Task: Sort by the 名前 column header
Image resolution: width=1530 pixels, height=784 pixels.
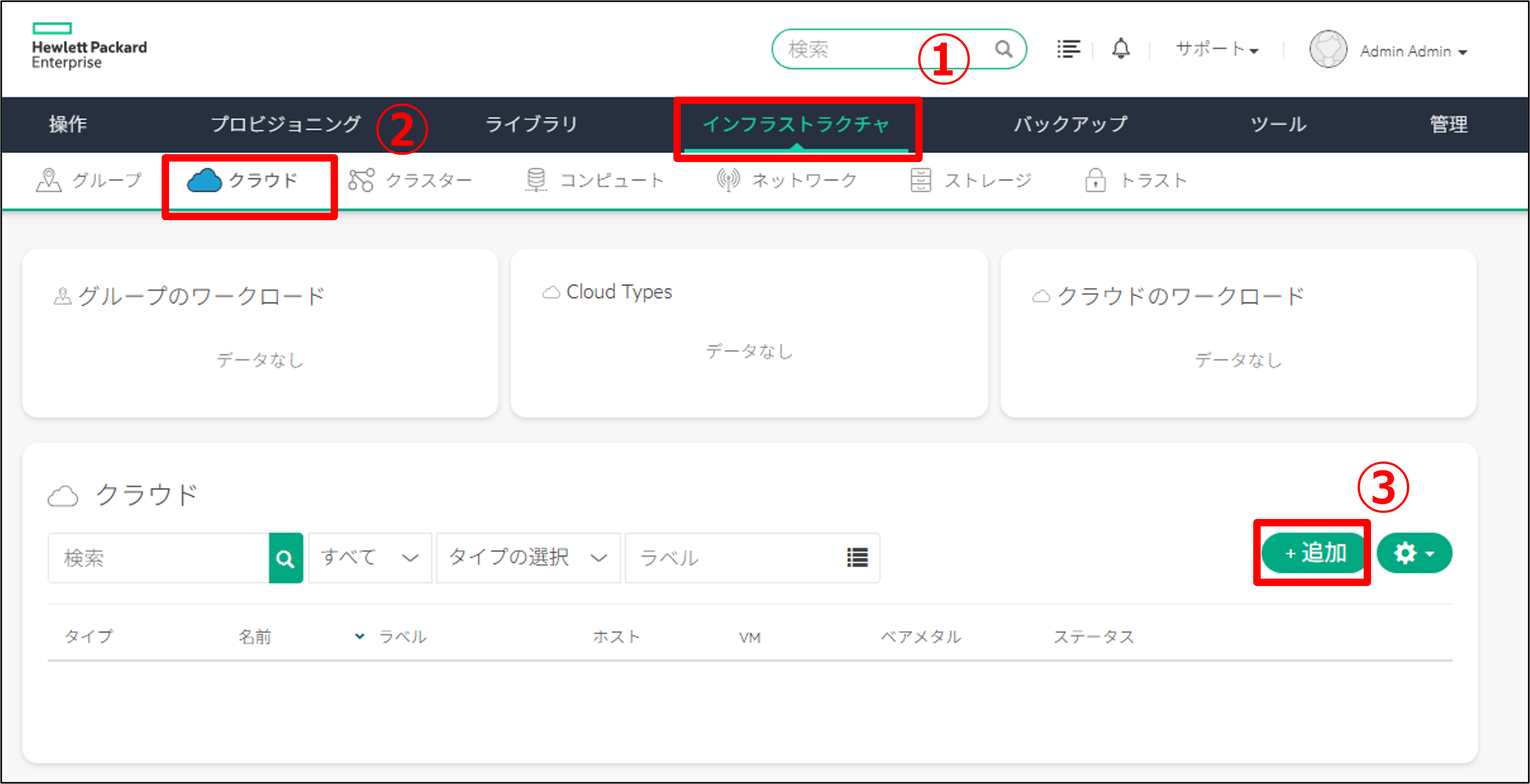Action: (x=256, y=637)
